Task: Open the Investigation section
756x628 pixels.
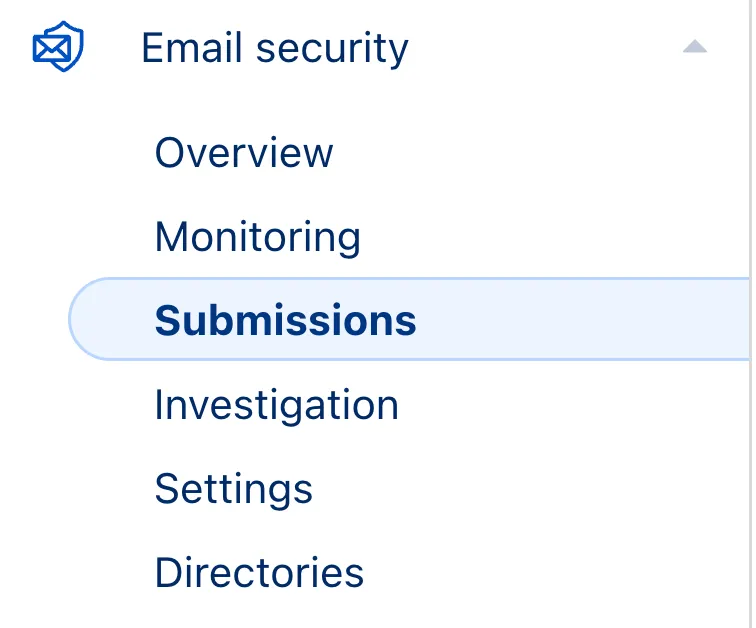Action: coord(276,405)
